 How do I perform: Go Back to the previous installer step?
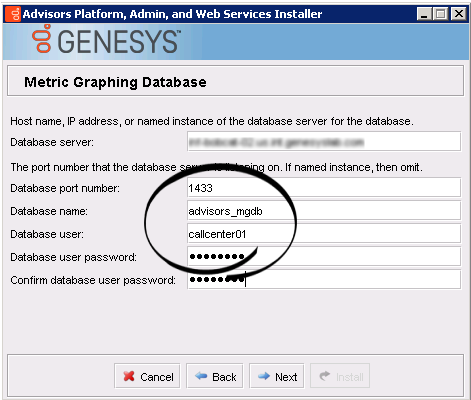(x=215, y=376)
